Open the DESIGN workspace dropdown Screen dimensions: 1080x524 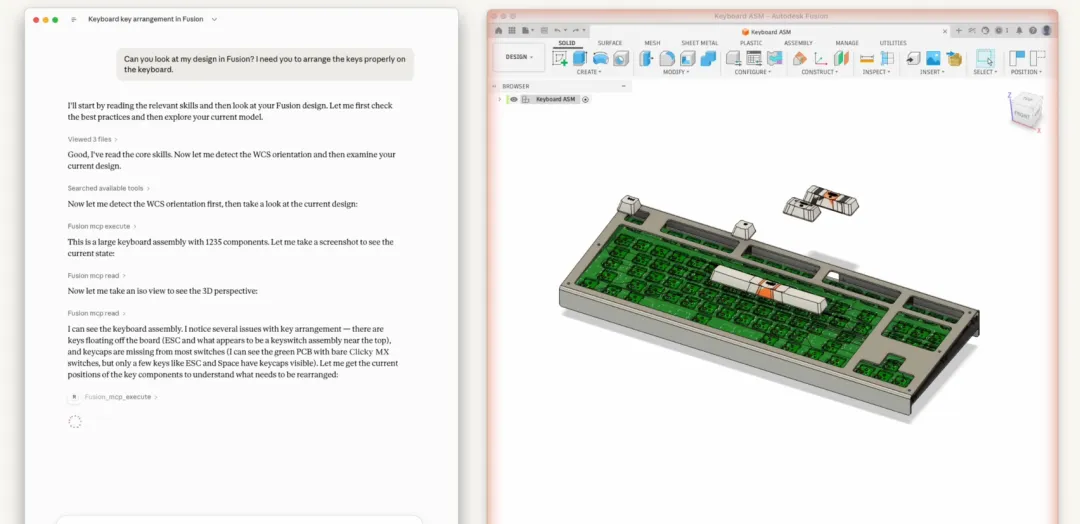(x=520, y=57)
